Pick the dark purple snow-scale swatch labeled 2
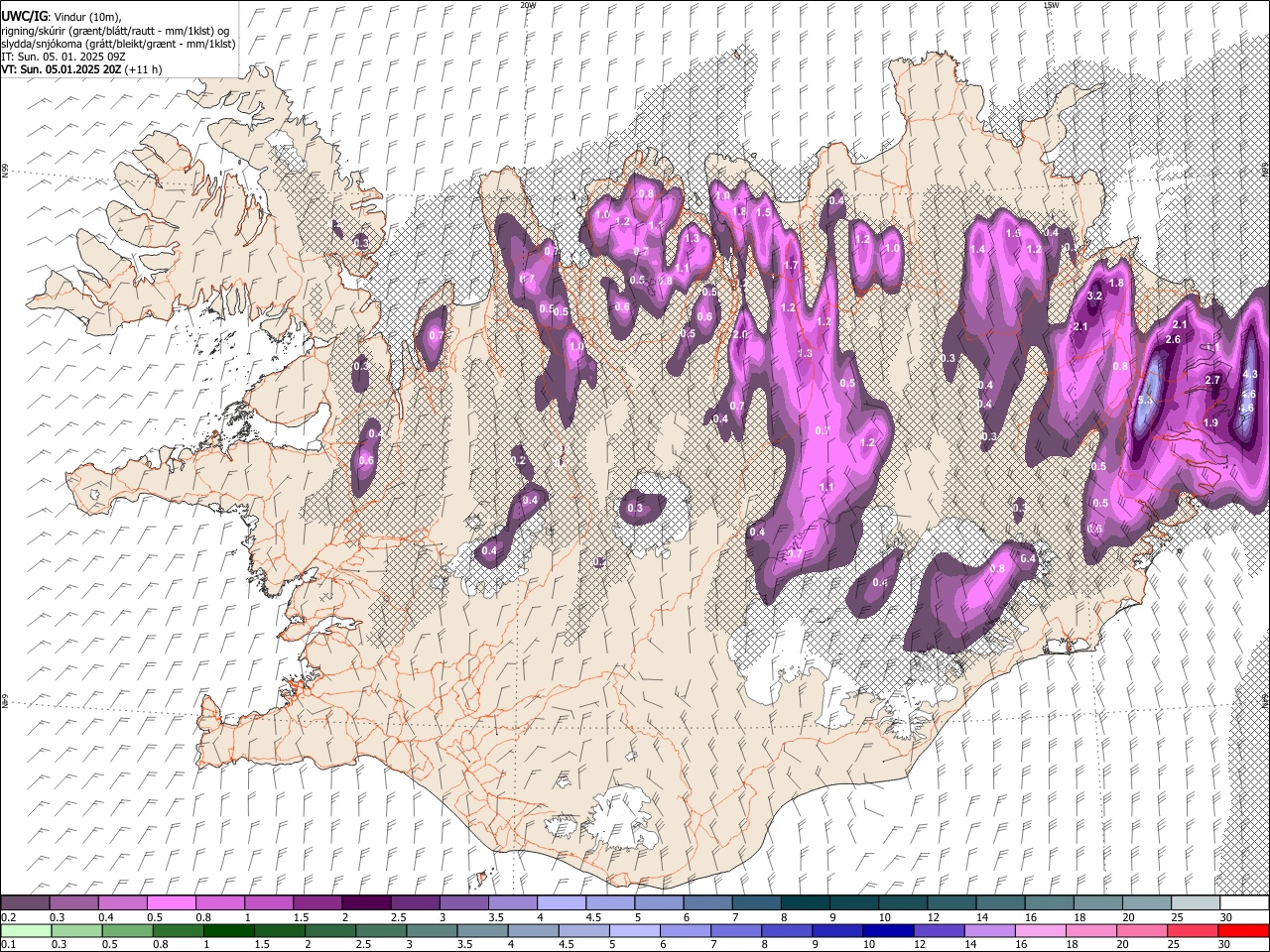This screenshot has height=952, width=1270. point(365,903)
